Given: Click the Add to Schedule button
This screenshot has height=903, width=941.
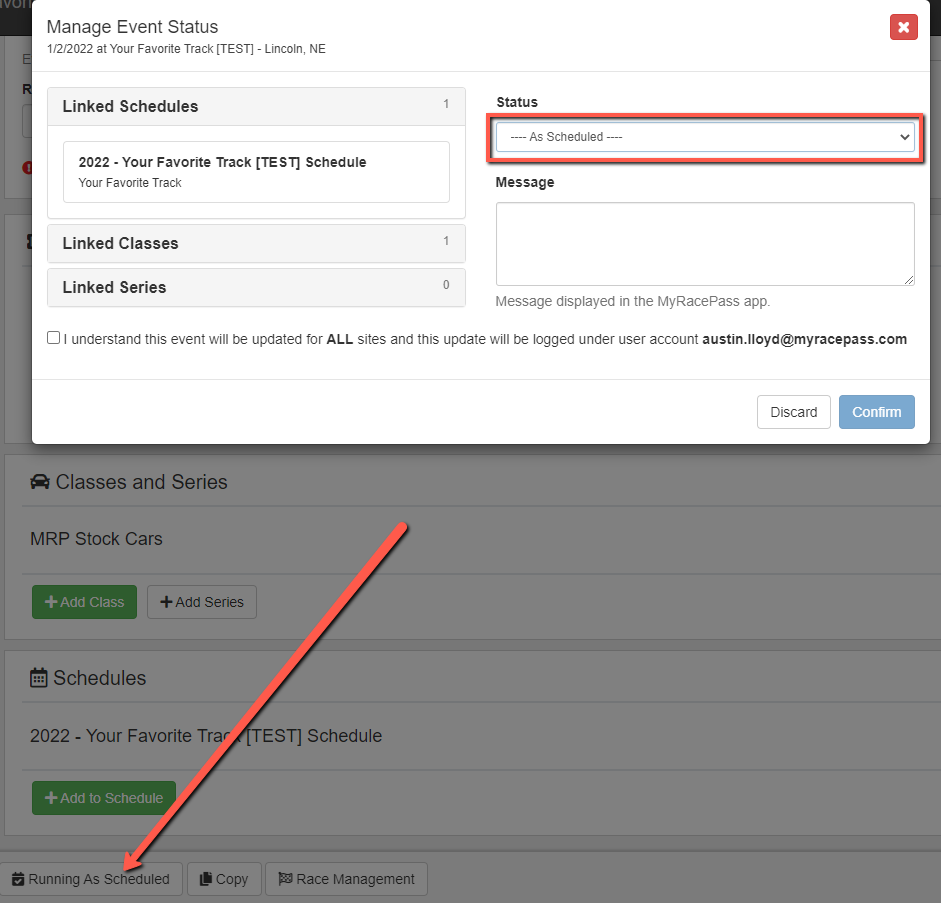Looking at the screenshot, I should [x=104, y=798].
